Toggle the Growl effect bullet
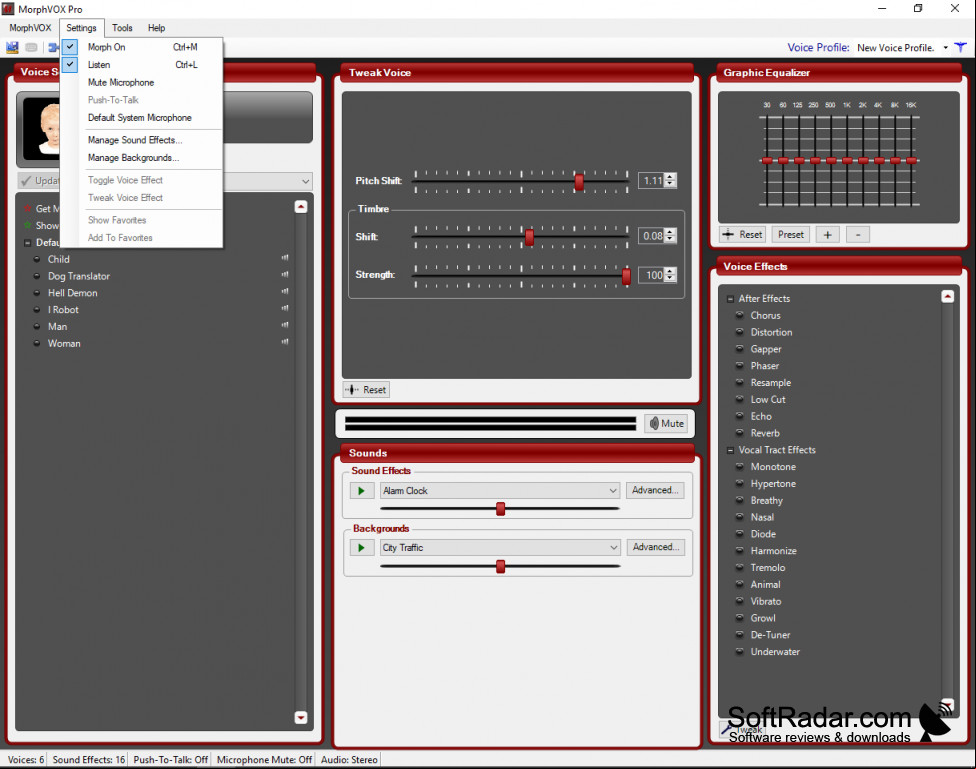This screenshot has width=976, height=769. point(739,617)
